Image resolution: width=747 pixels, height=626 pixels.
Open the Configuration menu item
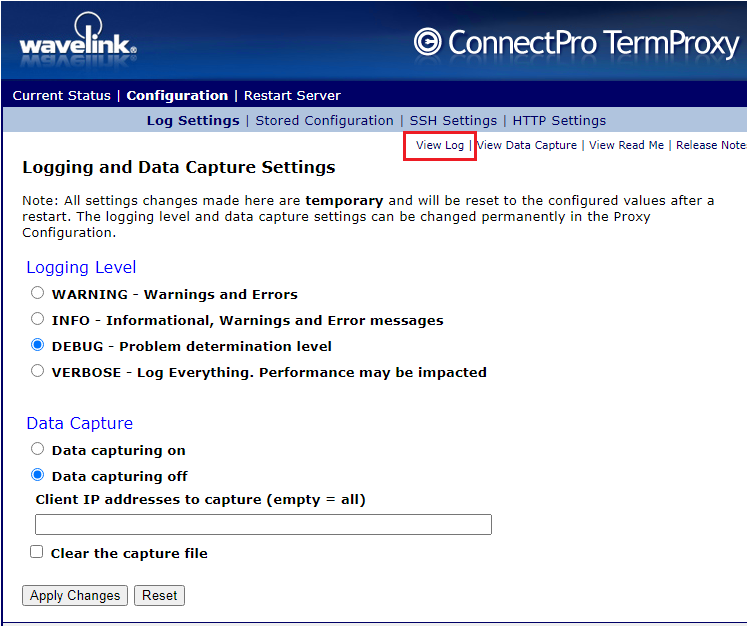click(x=177, y=96)
